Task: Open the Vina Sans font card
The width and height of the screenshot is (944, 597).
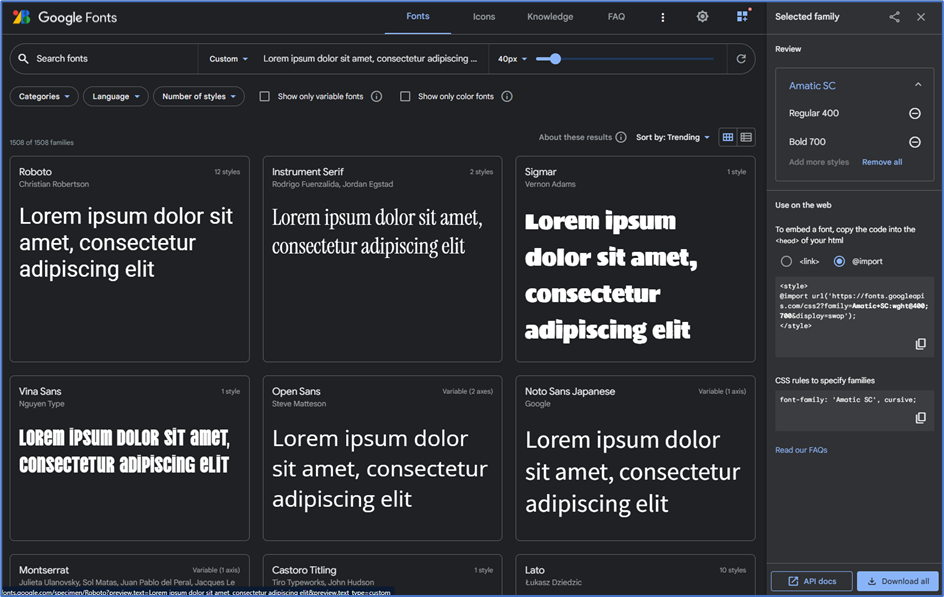Action: (129, 458)
